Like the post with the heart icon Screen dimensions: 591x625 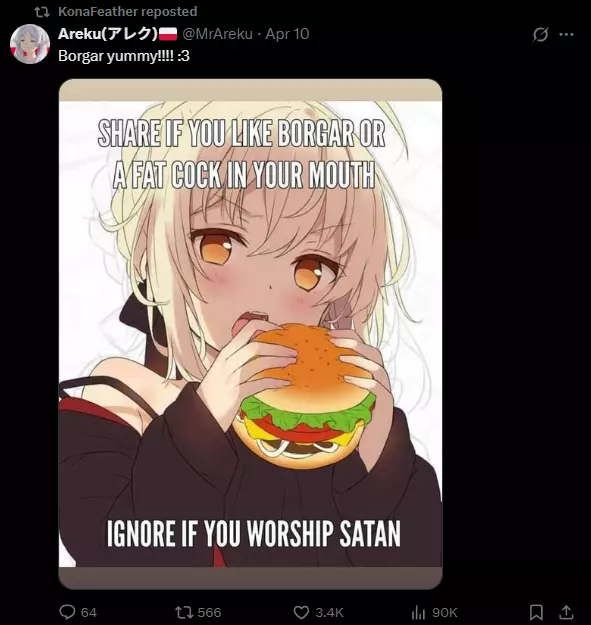[x=301, y=612]
